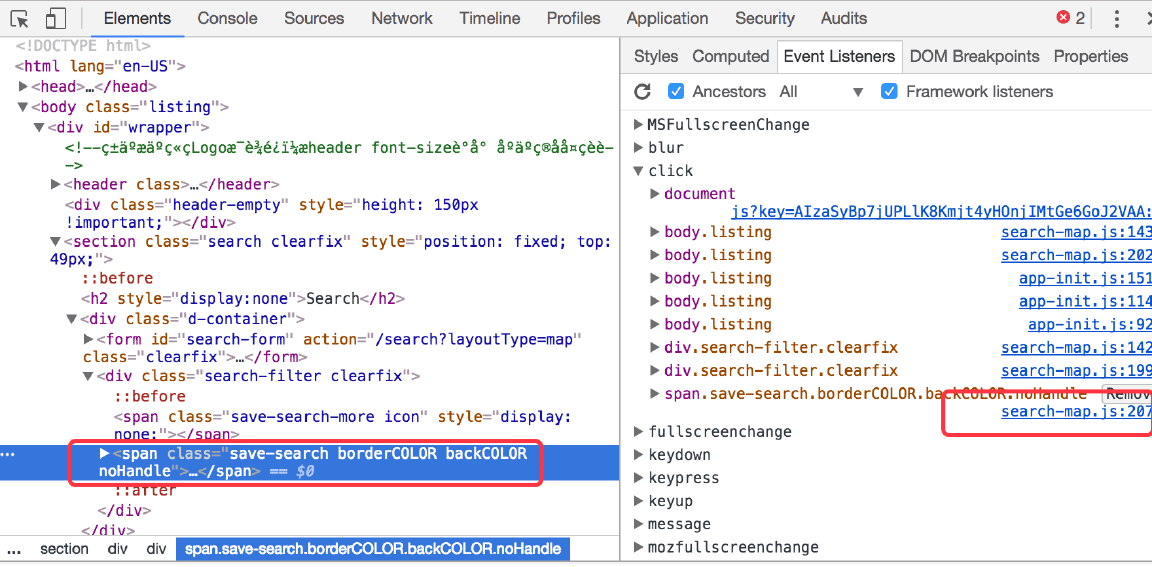Click the span.save-search breadcrumb item
Screen dimensions: 1152x567
click(372, 549)
